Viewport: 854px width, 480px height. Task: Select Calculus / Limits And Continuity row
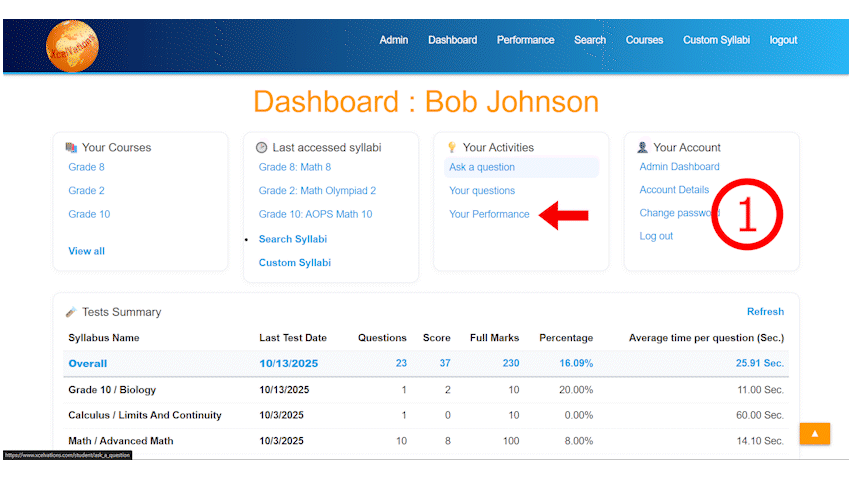click(426, 415)
